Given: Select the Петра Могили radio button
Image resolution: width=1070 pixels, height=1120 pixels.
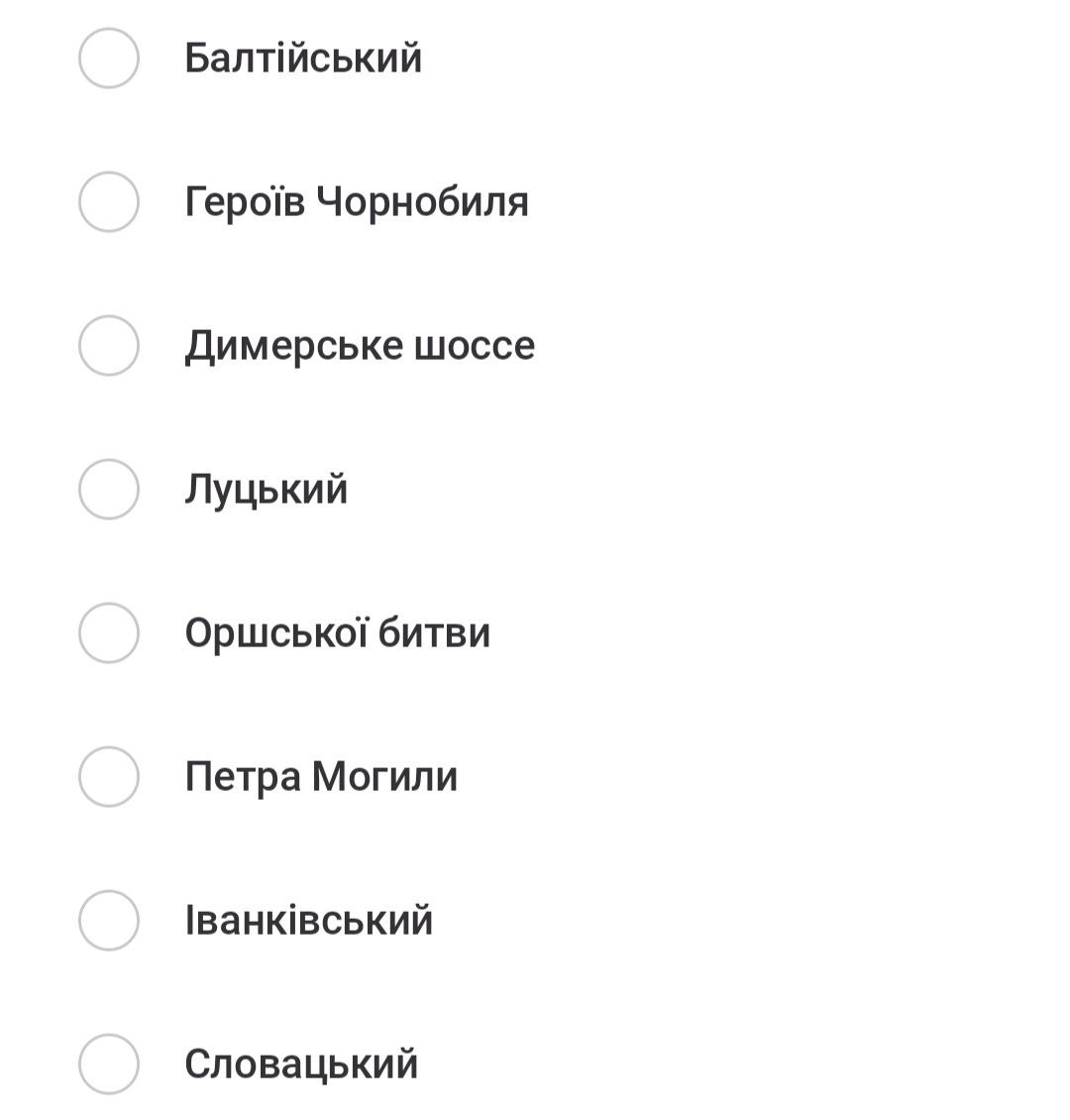Looking at the screenshot, I should 108,777.
